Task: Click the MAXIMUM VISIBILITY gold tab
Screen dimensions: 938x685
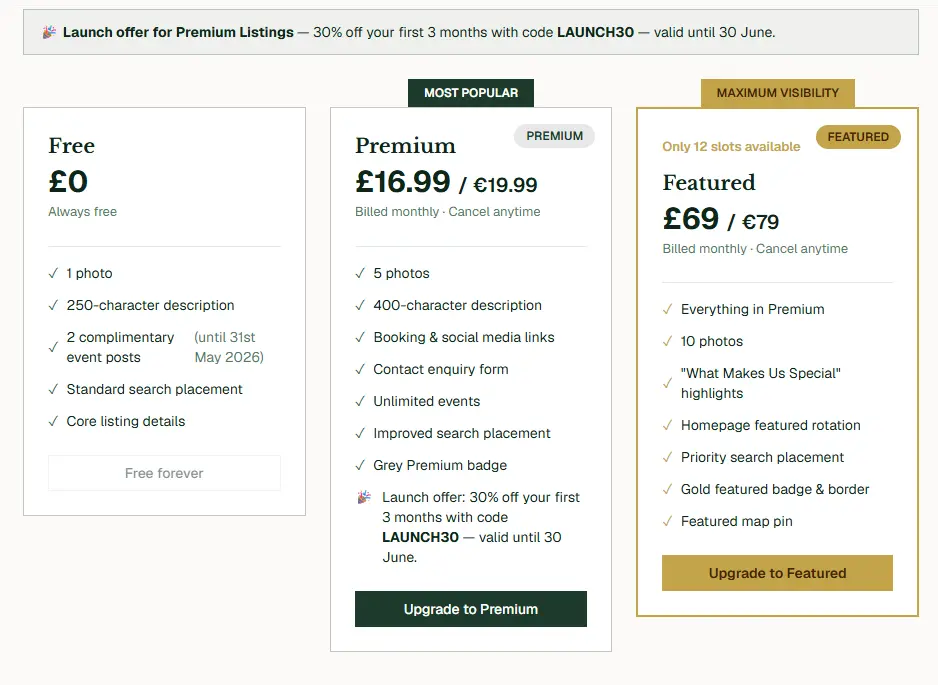Action: coord(778,93)
